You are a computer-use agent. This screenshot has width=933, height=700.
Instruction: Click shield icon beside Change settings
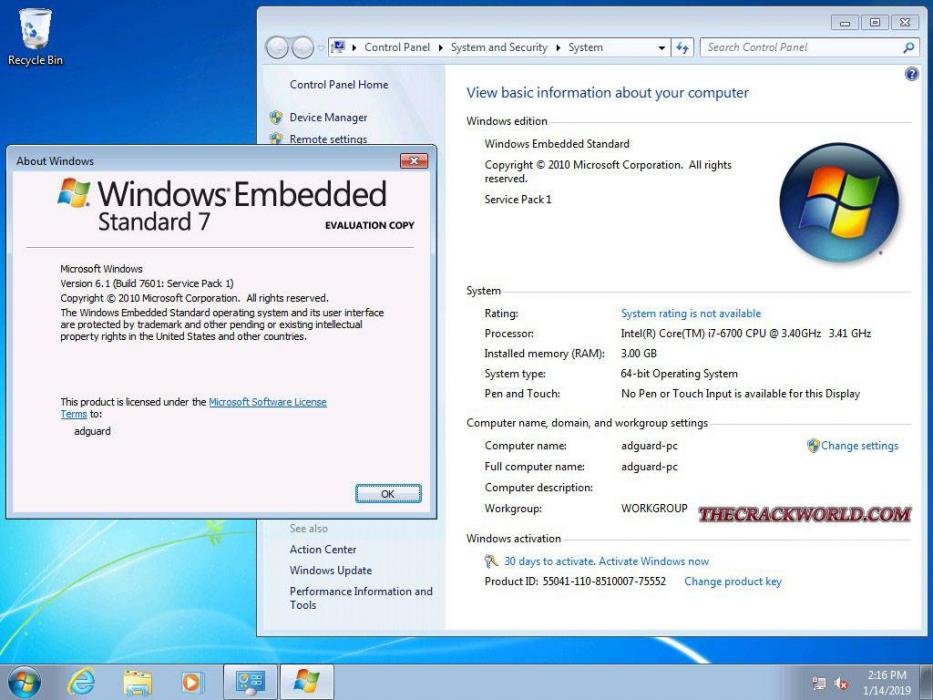pos(813,445)
